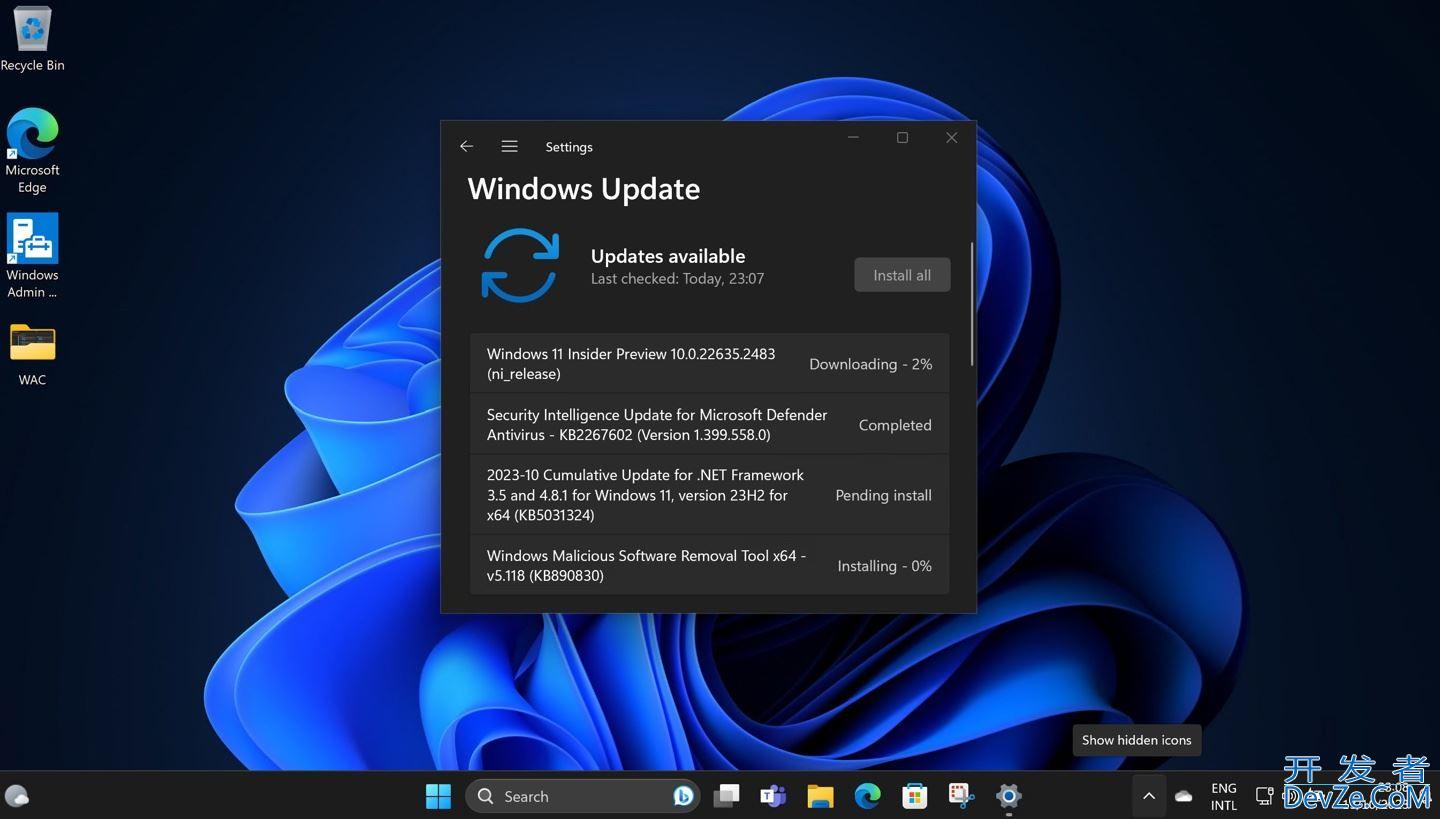Click the Installing - 0% status
The height and width of the screenshot is (819, 1440).
click(x=884, y=566)
